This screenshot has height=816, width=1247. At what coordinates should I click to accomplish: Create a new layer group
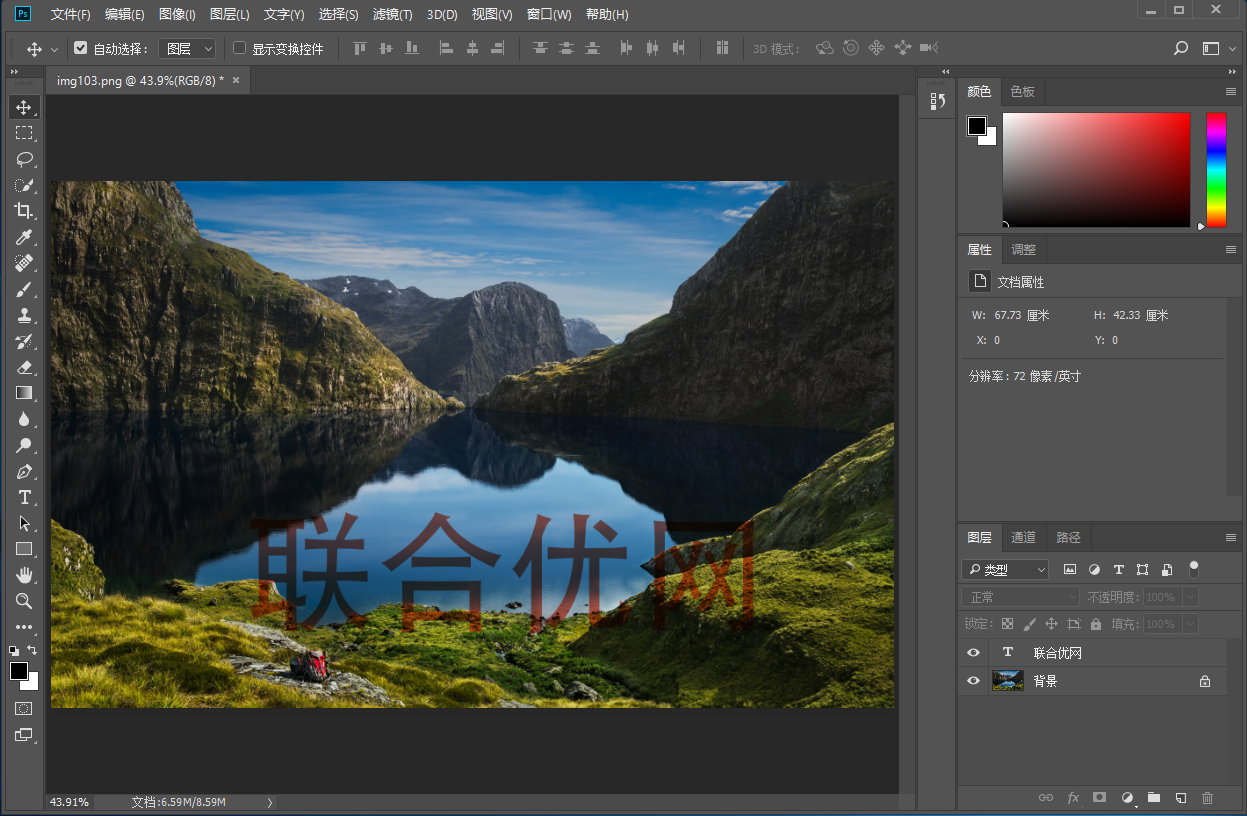(1154, 798)
